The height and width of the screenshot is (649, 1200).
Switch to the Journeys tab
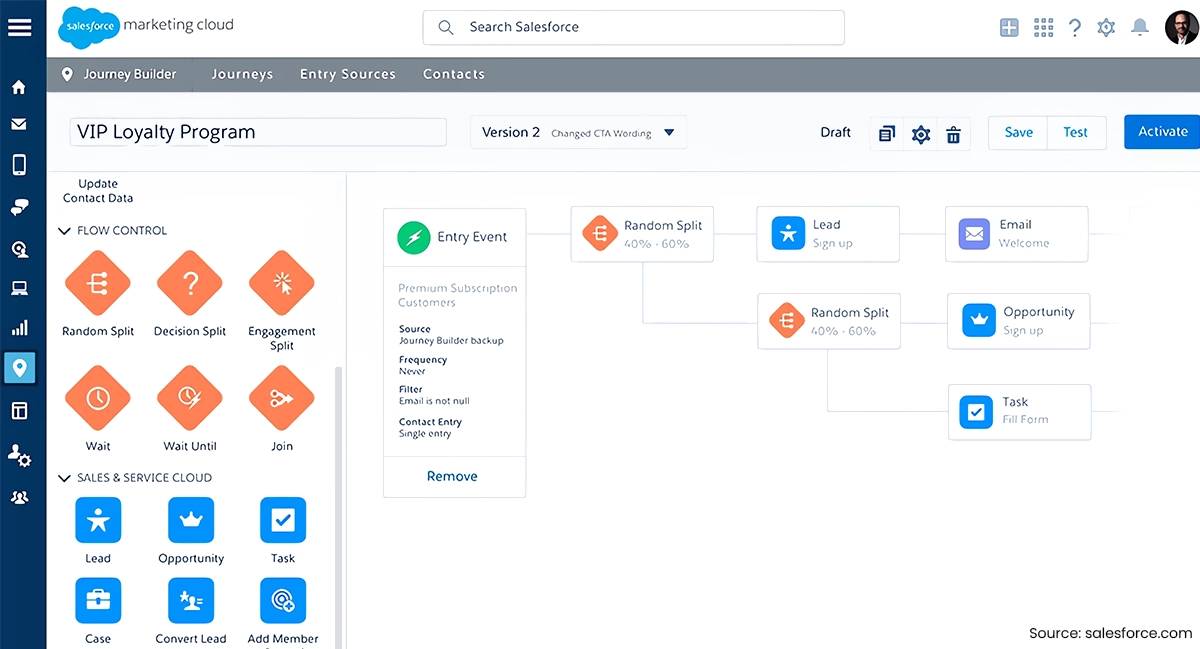pyautogui.click(x=242, y=75)
